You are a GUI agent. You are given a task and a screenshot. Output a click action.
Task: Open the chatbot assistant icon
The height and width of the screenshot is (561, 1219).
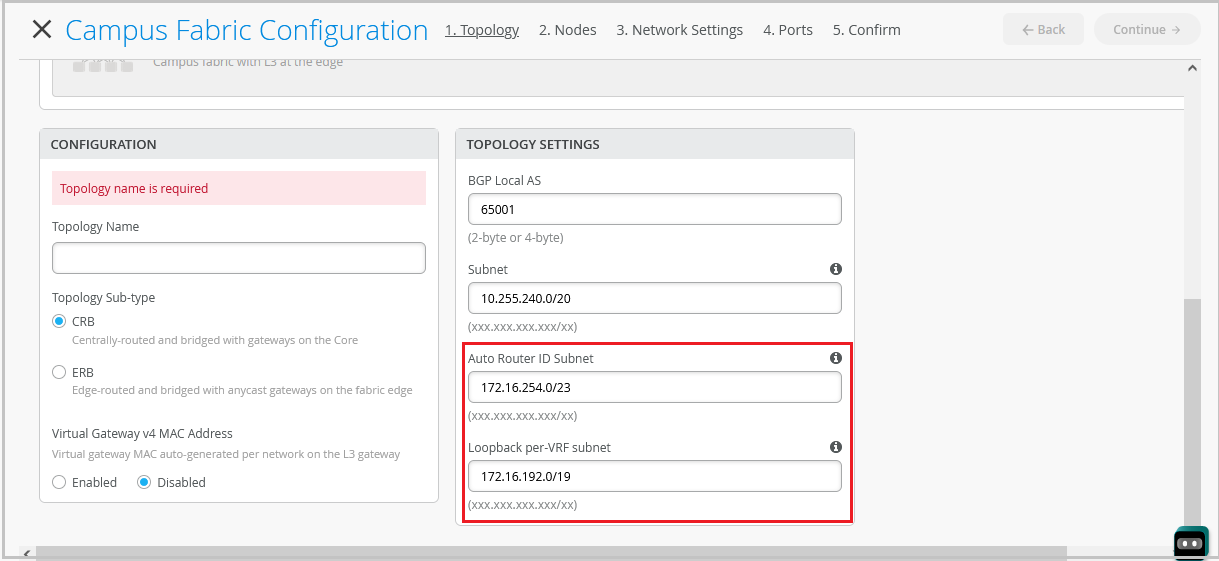coord(1190,543)
